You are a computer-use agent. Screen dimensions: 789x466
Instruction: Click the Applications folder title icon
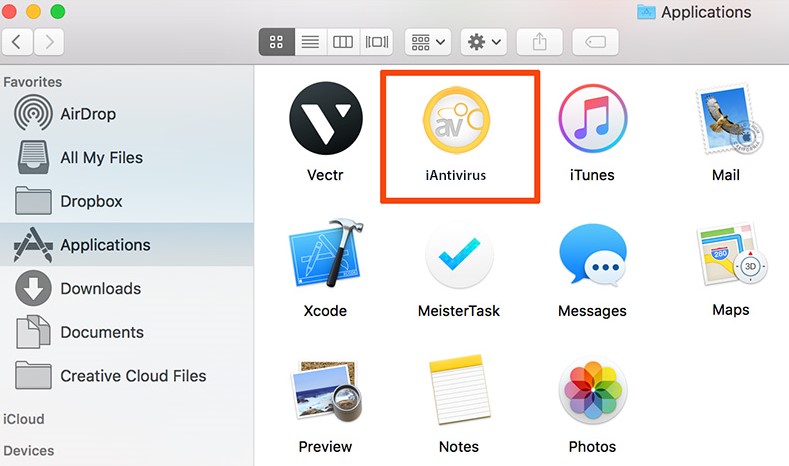(x=646, y=12)
